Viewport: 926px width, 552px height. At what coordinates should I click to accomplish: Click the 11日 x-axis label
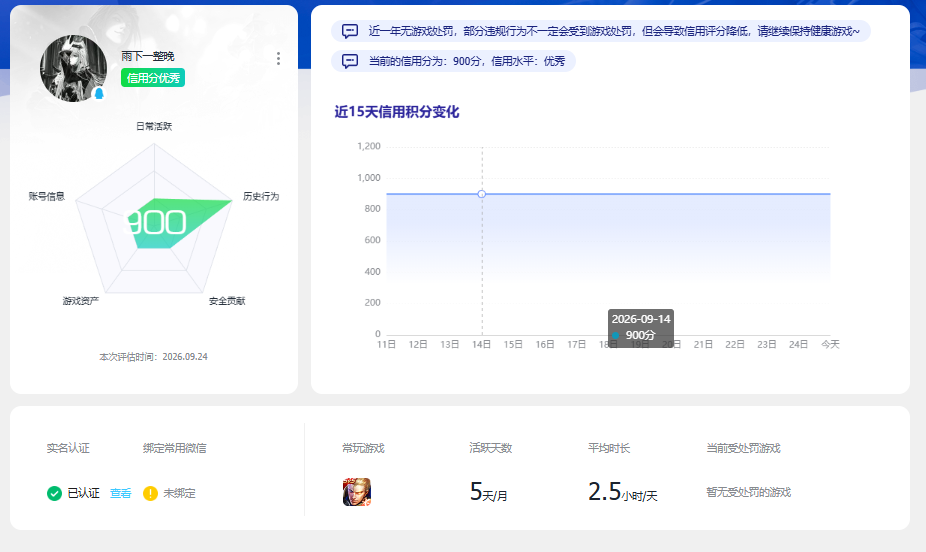pyautogui.click(x=386, y=344)
